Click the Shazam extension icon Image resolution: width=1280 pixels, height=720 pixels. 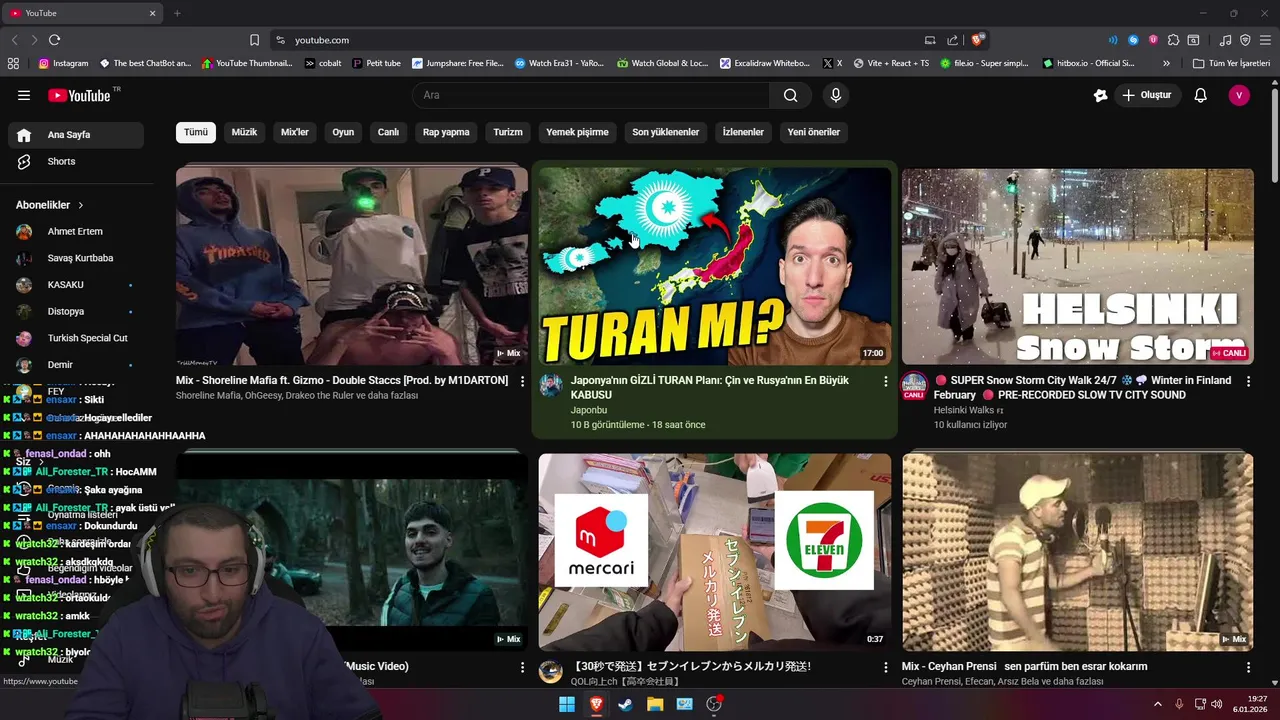pos(1133,40)
